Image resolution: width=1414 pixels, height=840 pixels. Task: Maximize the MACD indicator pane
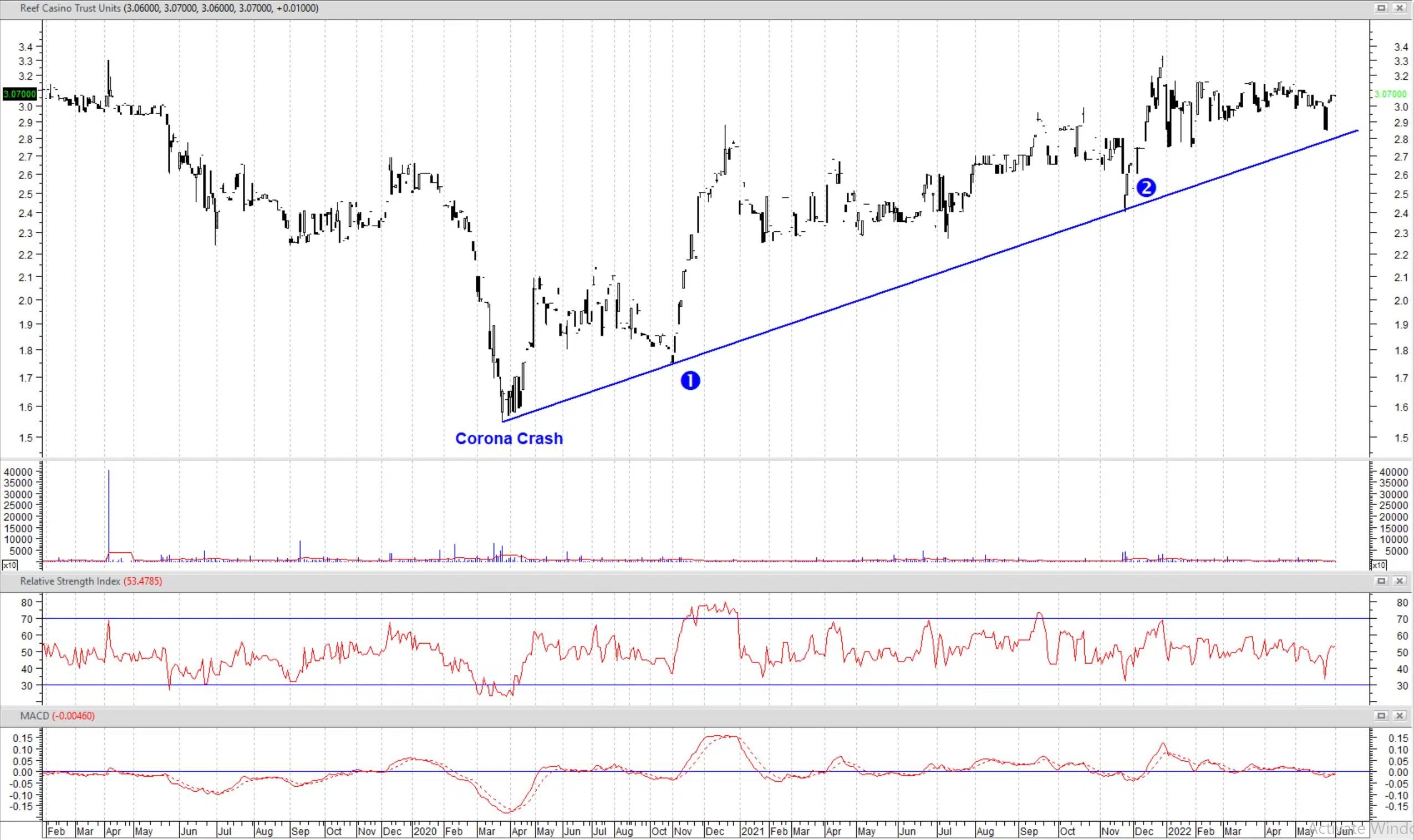coord(1381,715)
